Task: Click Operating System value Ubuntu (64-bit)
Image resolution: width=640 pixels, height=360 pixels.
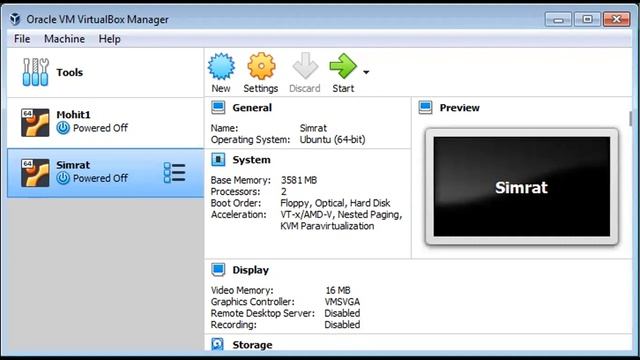Action: pyautogui.click(x=333, y=140)
